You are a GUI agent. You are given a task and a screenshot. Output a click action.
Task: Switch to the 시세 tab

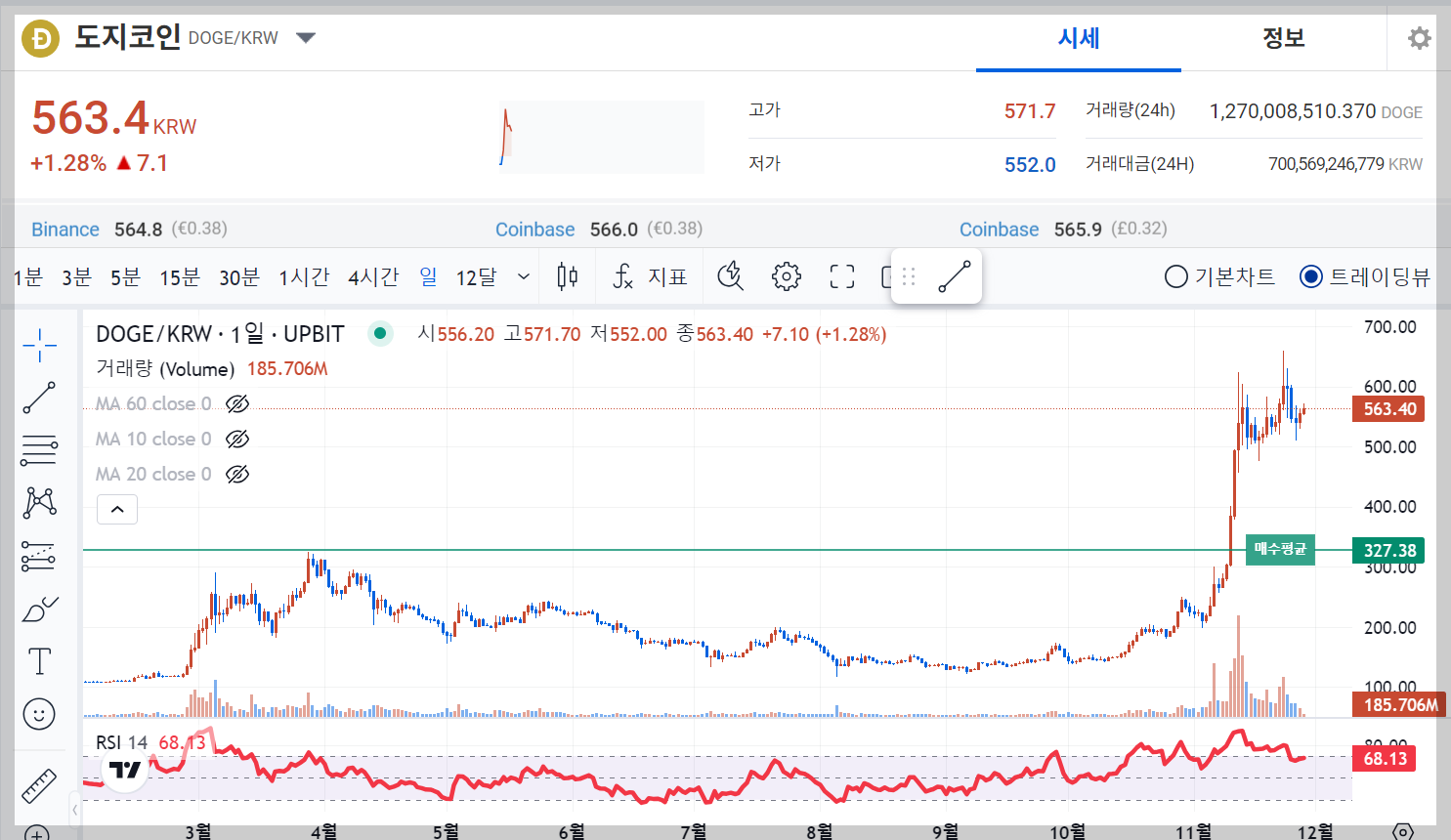[x=1079, y=38]
